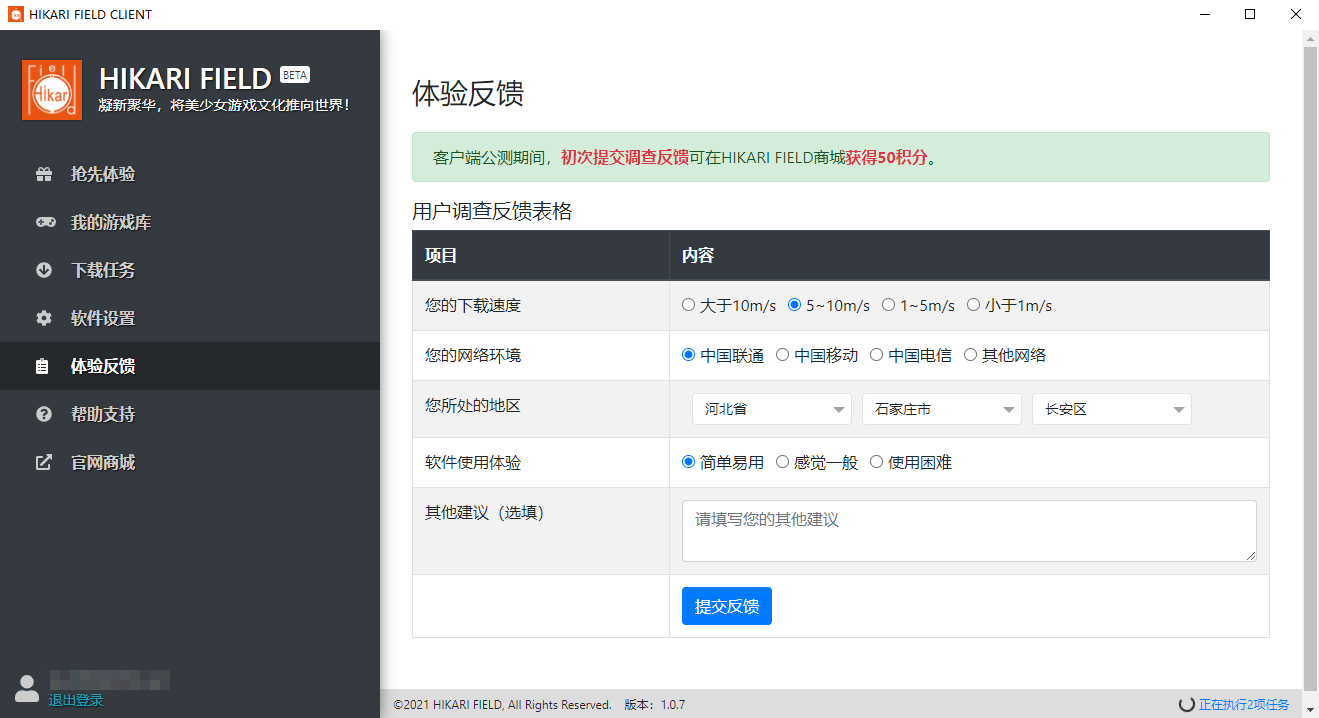The height and width of the screenshot is (718, 1319).
Task: Click the 软件使用体验 row label
Action: 473,463
